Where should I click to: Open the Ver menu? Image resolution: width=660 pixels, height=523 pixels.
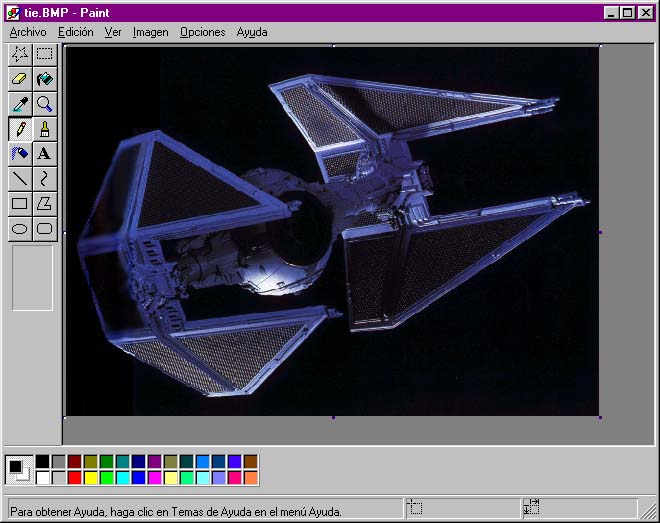point(113,32)
